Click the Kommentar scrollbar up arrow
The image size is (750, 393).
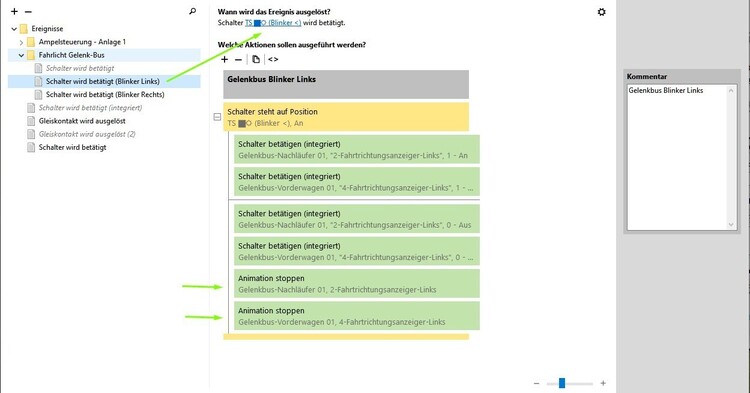(731, 90)
